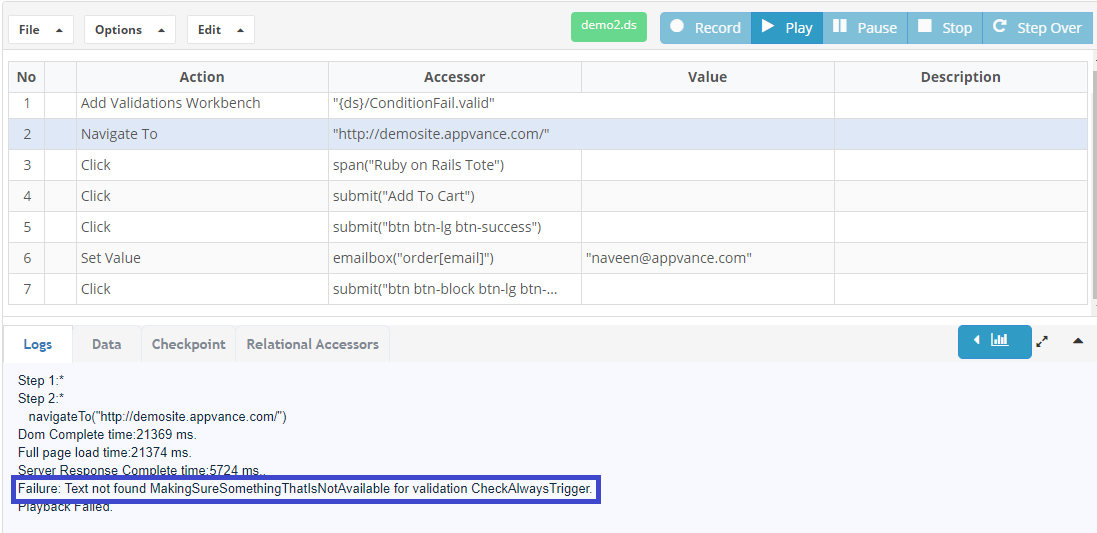1097x533 pixels.
Task: Select row number 4 cell
Action: [27, 196]
